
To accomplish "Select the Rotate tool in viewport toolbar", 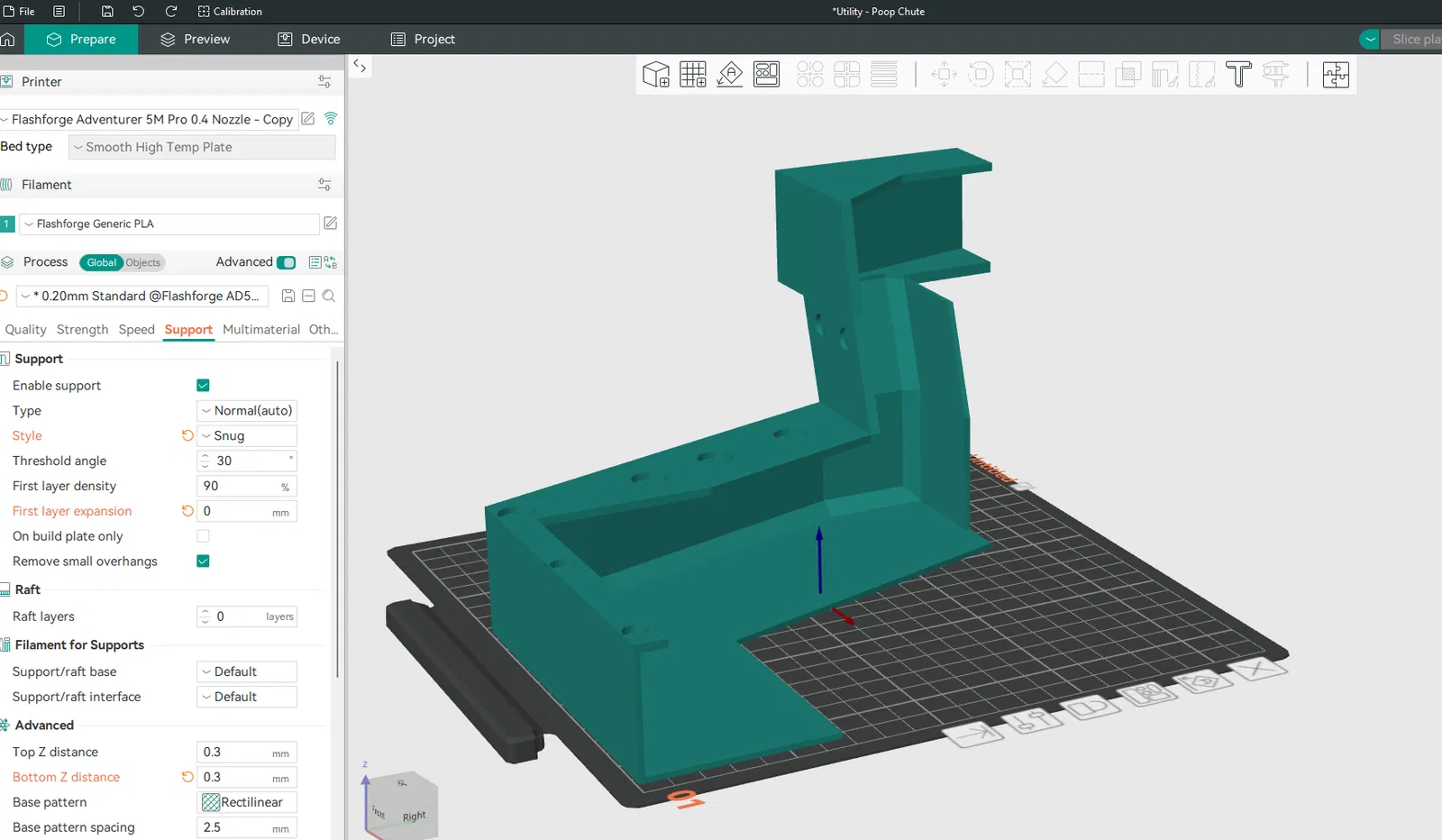I will (981, 74).
